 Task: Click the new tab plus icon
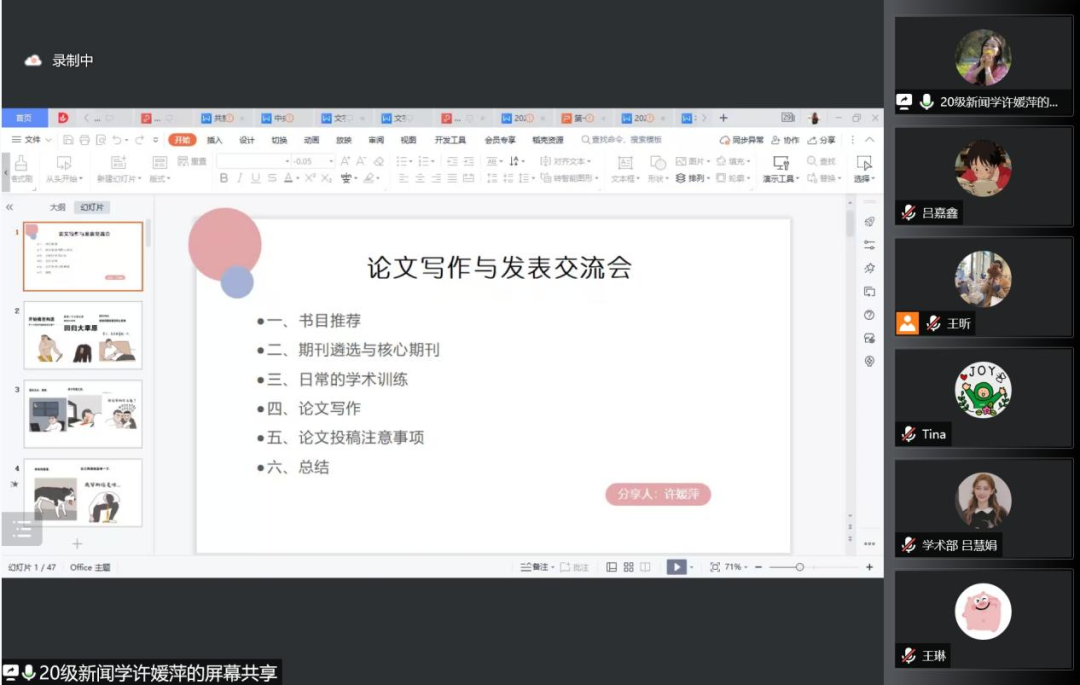[724, 118]
